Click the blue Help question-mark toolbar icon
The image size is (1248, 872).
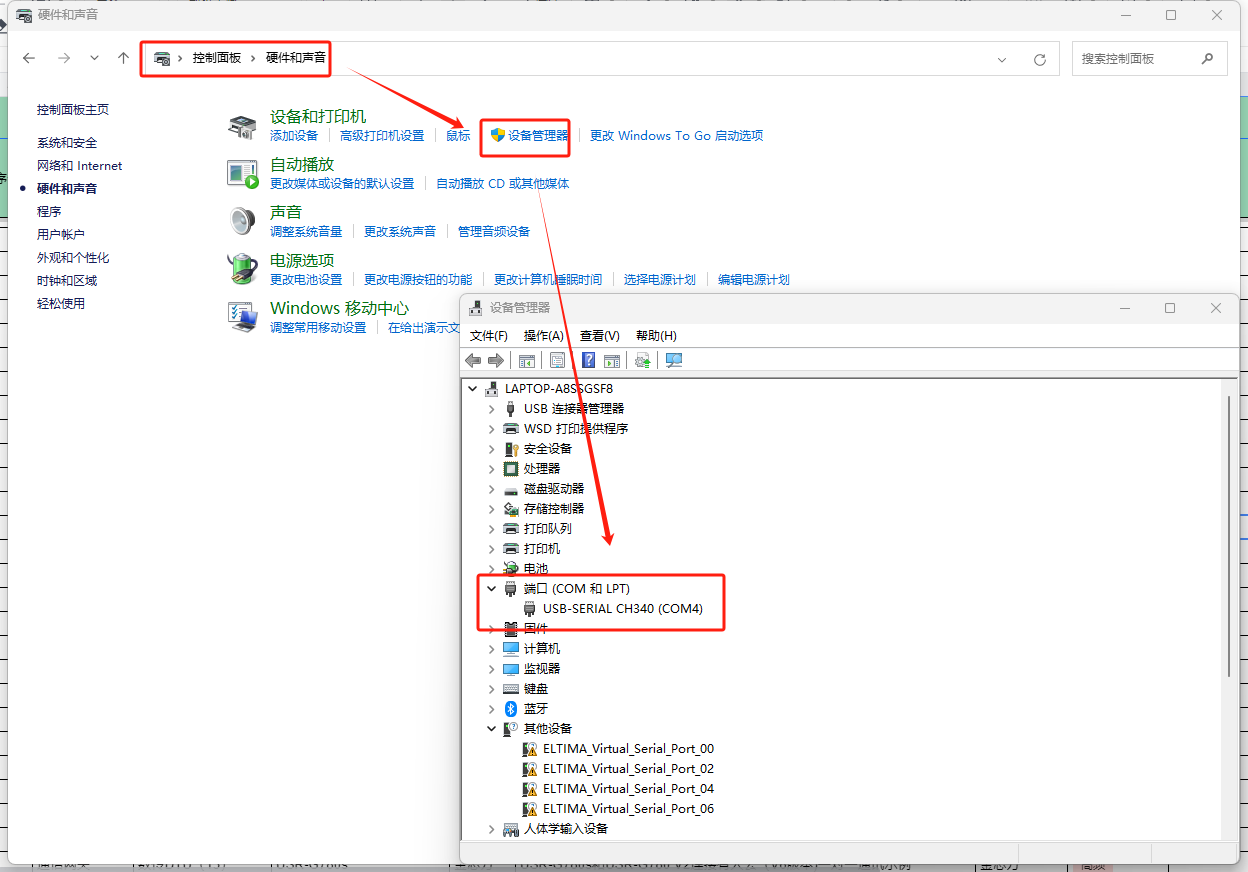[x=589, y=360]
